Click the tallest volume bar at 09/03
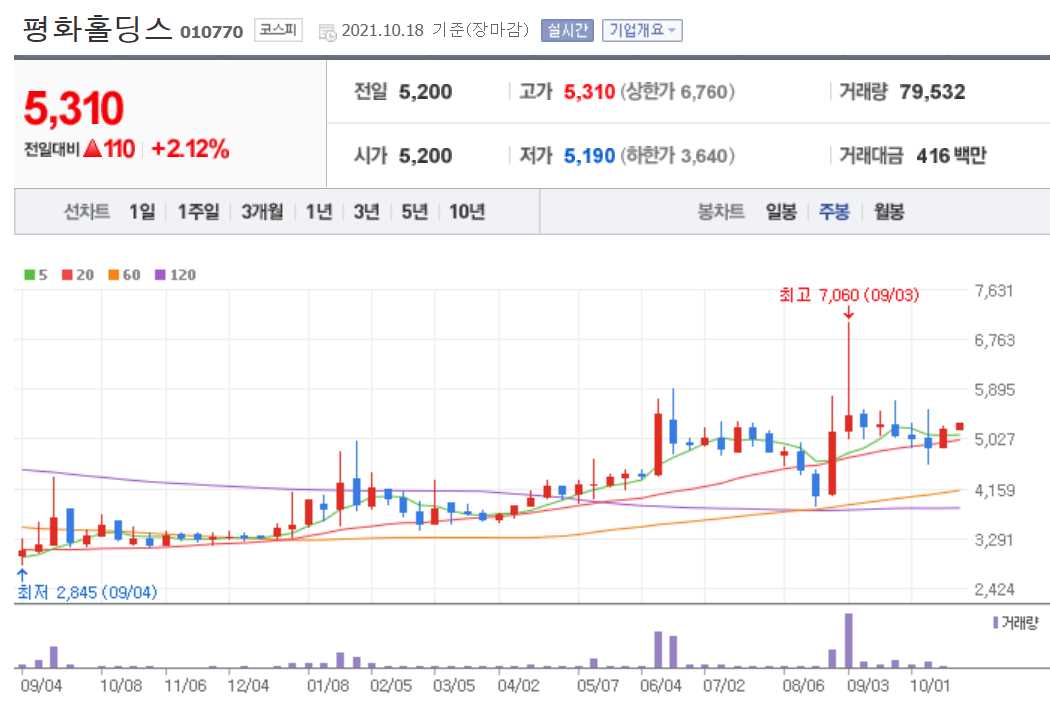Image resolution: width=1050 pixels, height=710 pixels. point(848,640)
